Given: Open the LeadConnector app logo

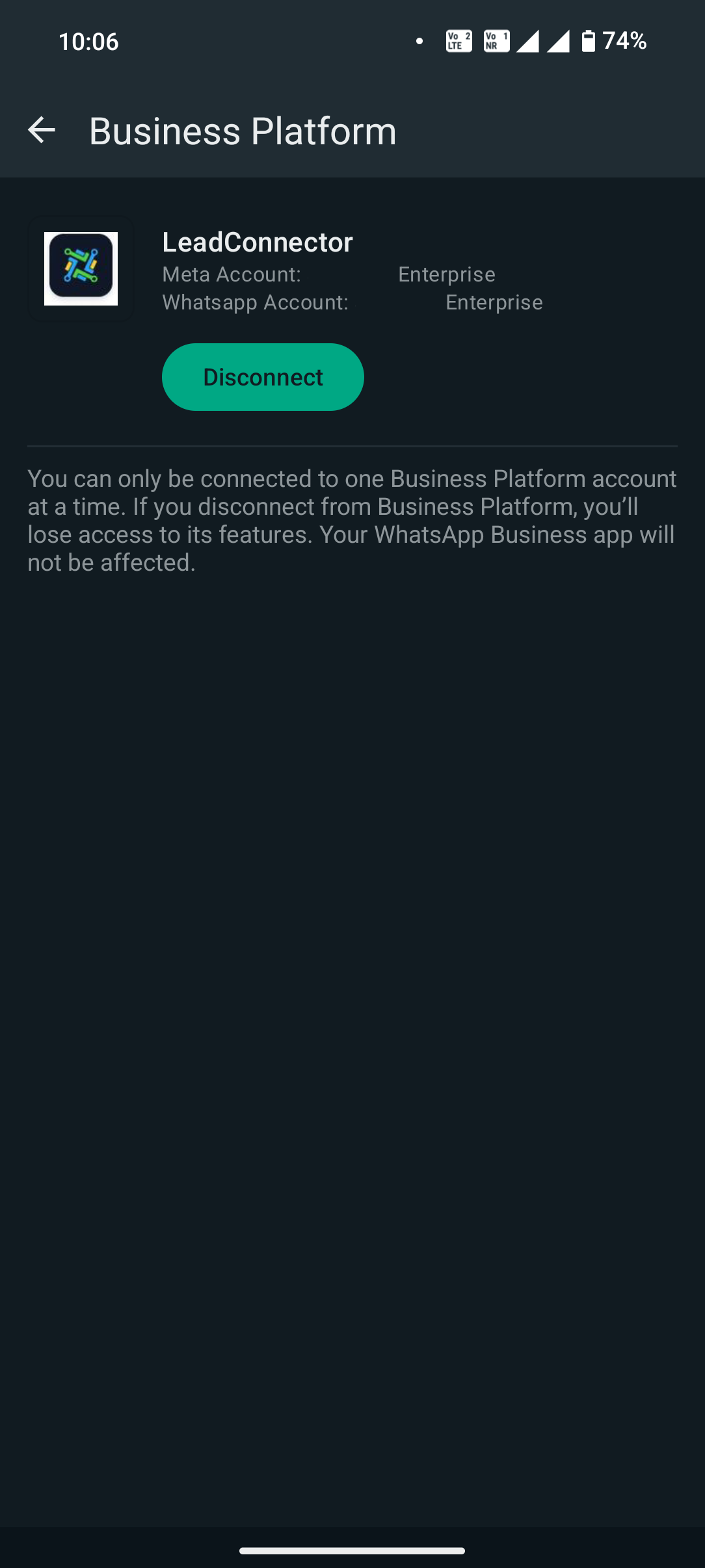Looking at the screenshot, I should [x=81, y=268].
